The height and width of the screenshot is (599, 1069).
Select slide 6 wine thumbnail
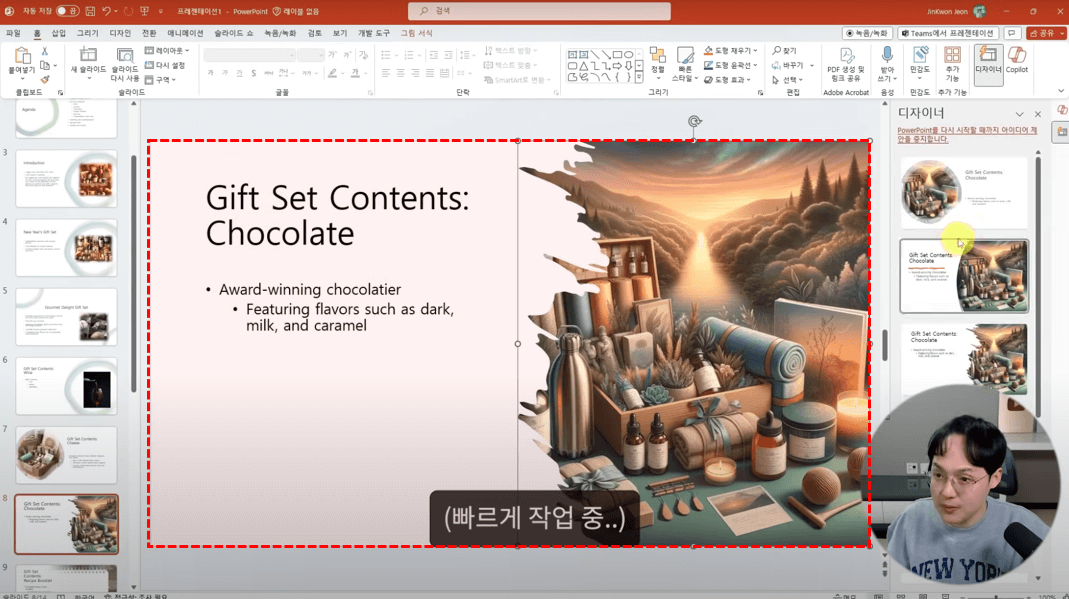[x=66, y=386]
